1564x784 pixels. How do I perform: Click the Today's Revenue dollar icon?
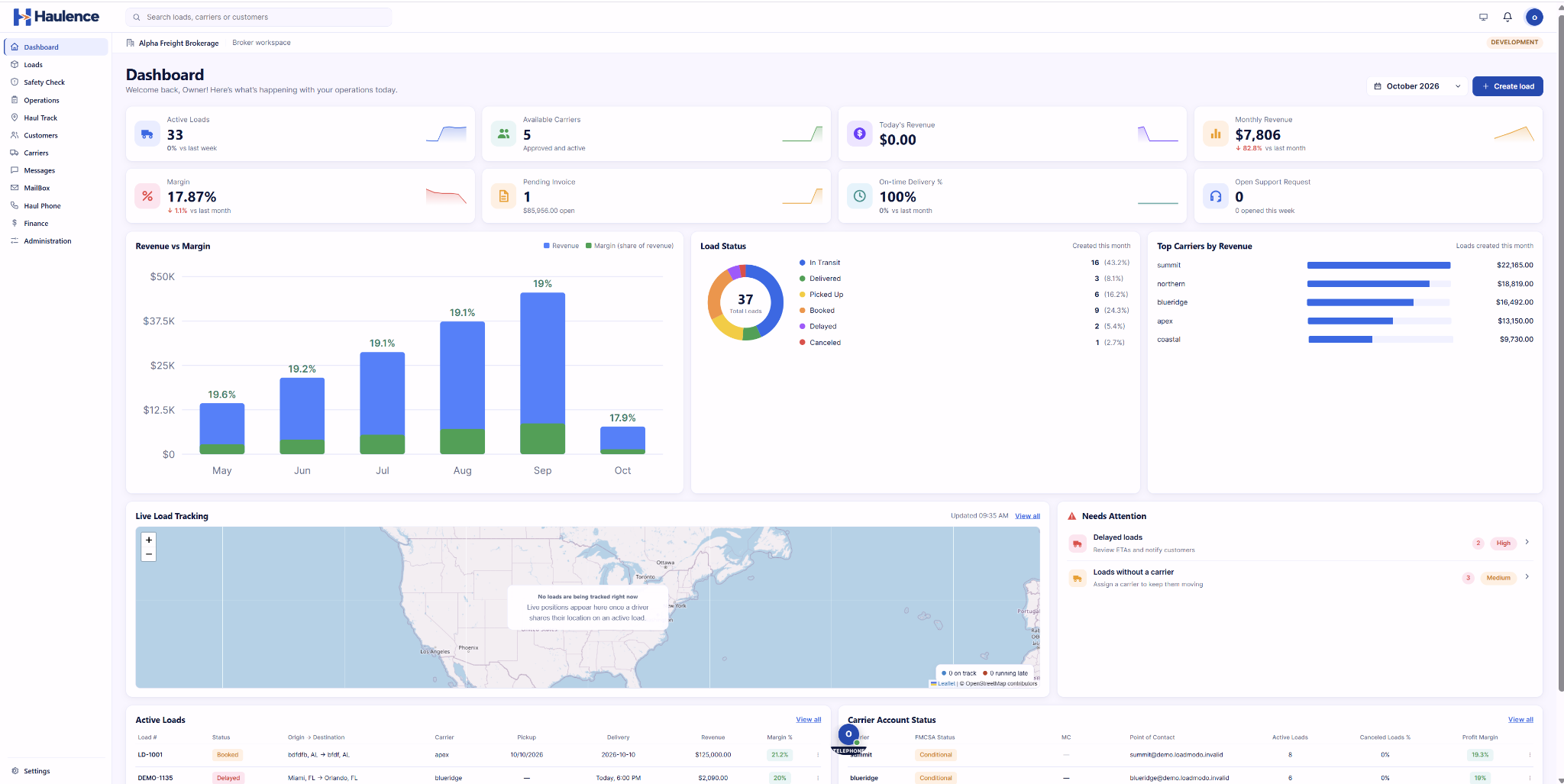860,134
